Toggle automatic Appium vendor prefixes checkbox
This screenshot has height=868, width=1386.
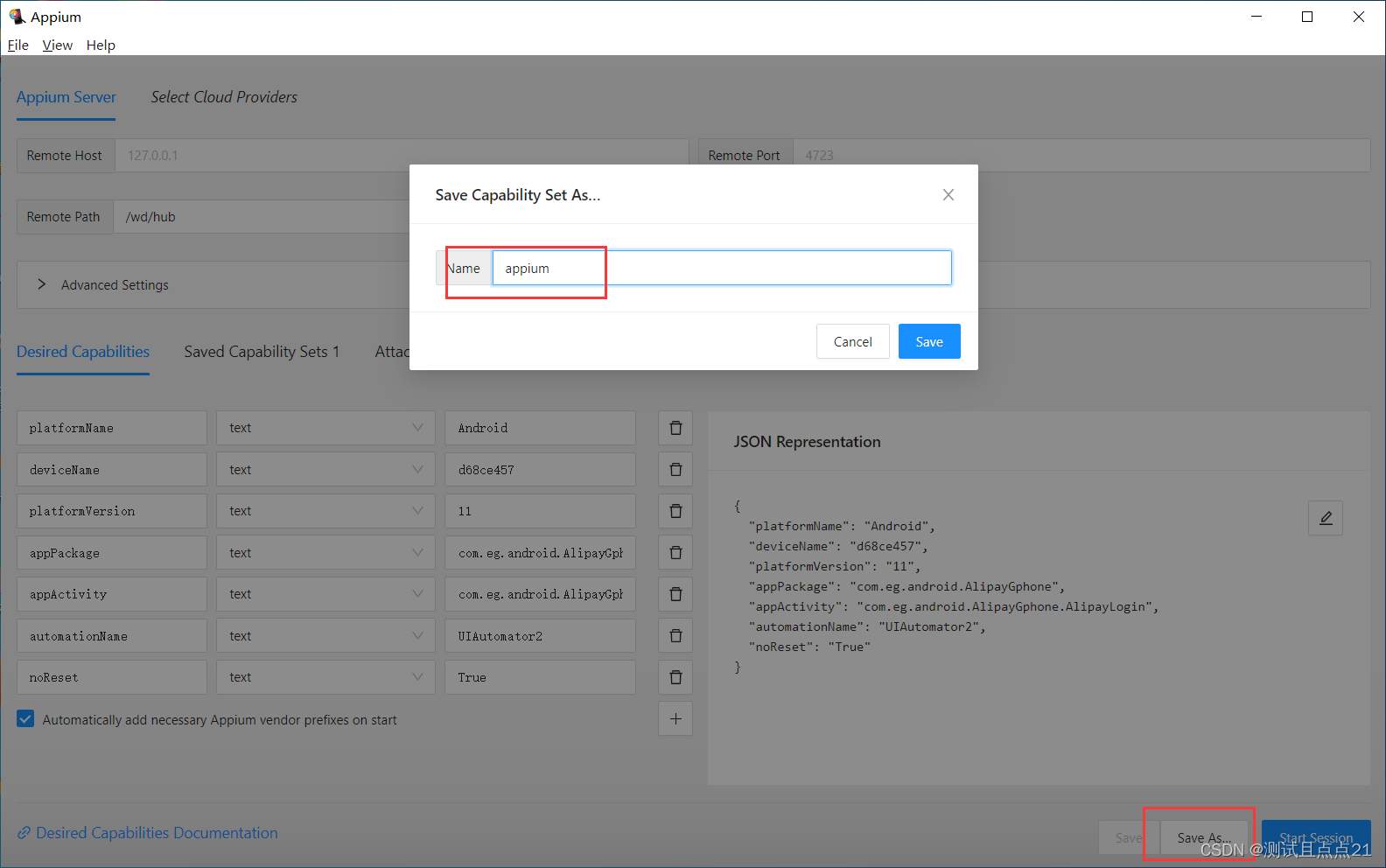point(25,719)
